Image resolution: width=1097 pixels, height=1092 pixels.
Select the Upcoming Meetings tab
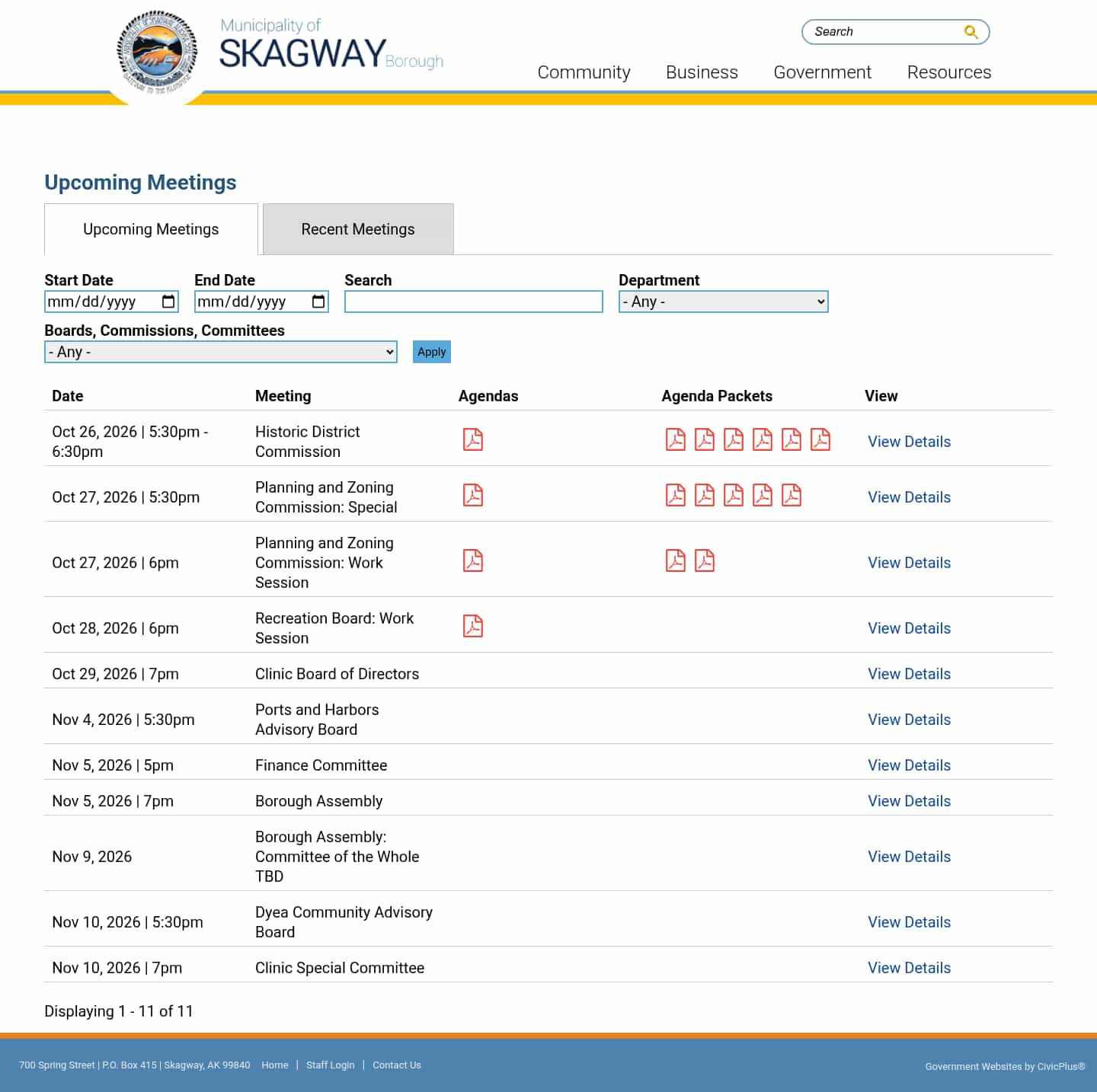click(x=151, y=229)
